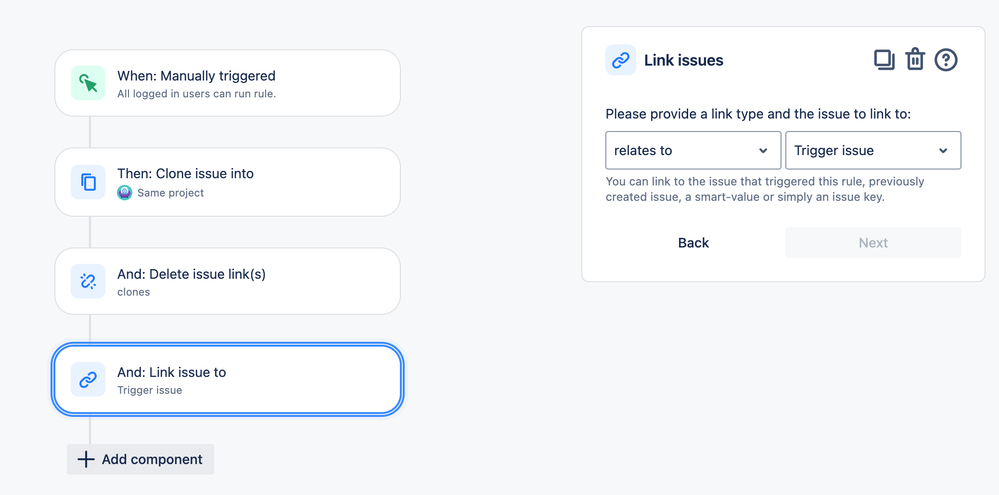Screen dimensions: 999x495
Task: Select the 'When: Manually triggered' step
Action: (227, 83)
